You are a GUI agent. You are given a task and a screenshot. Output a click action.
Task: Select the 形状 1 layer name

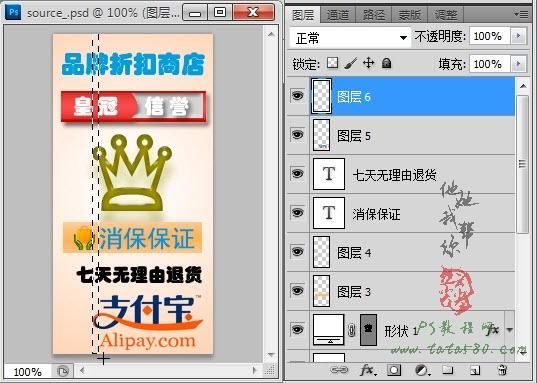click(x=401, y=331)
